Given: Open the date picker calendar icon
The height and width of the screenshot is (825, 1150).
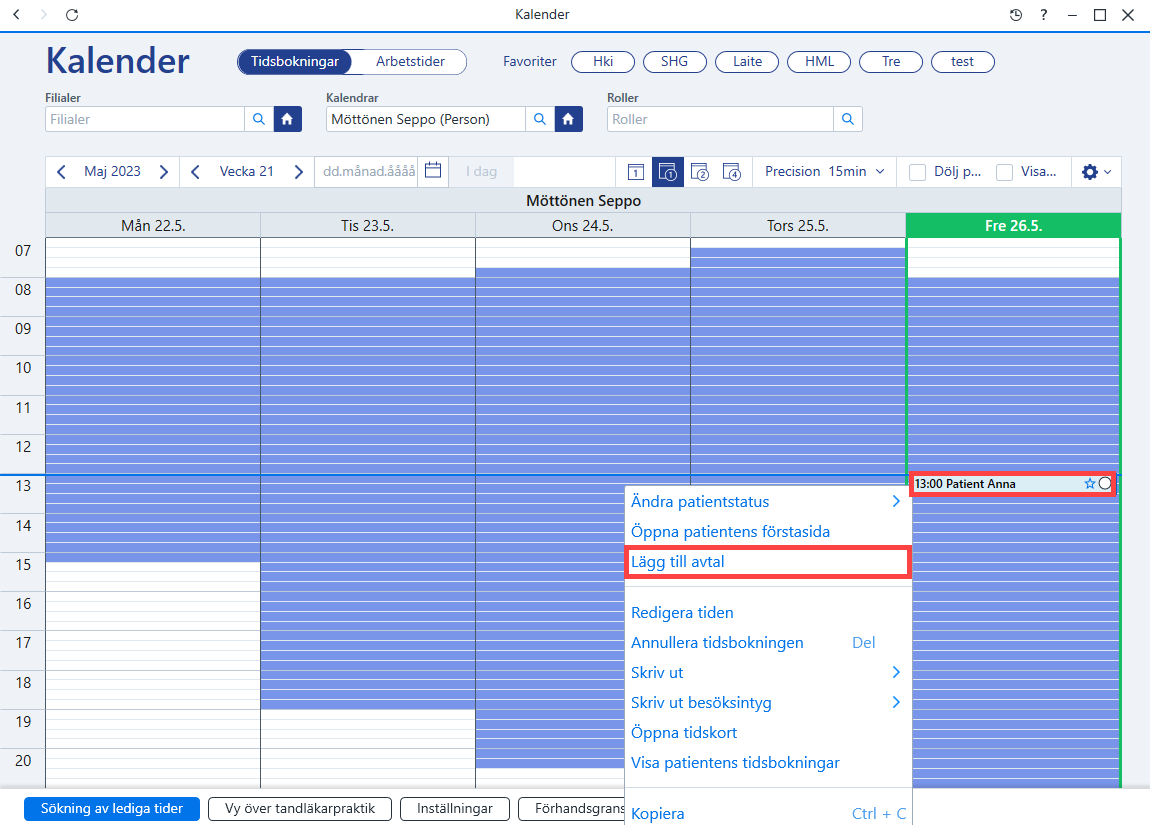Looking at the screenshot, I should [x=433, y=171].
